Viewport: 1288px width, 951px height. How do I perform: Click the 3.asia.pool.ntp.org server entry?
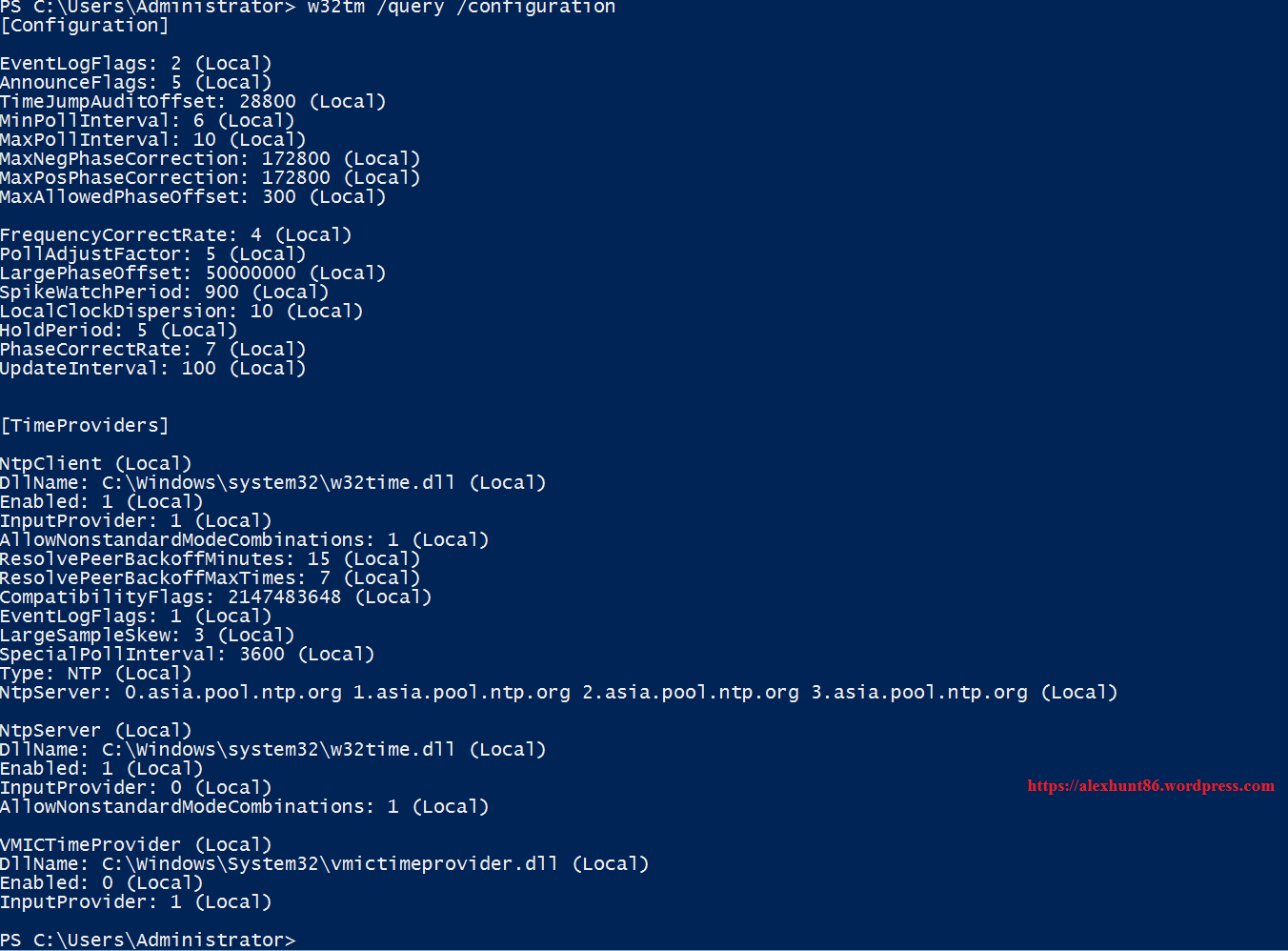pos(919,693)
